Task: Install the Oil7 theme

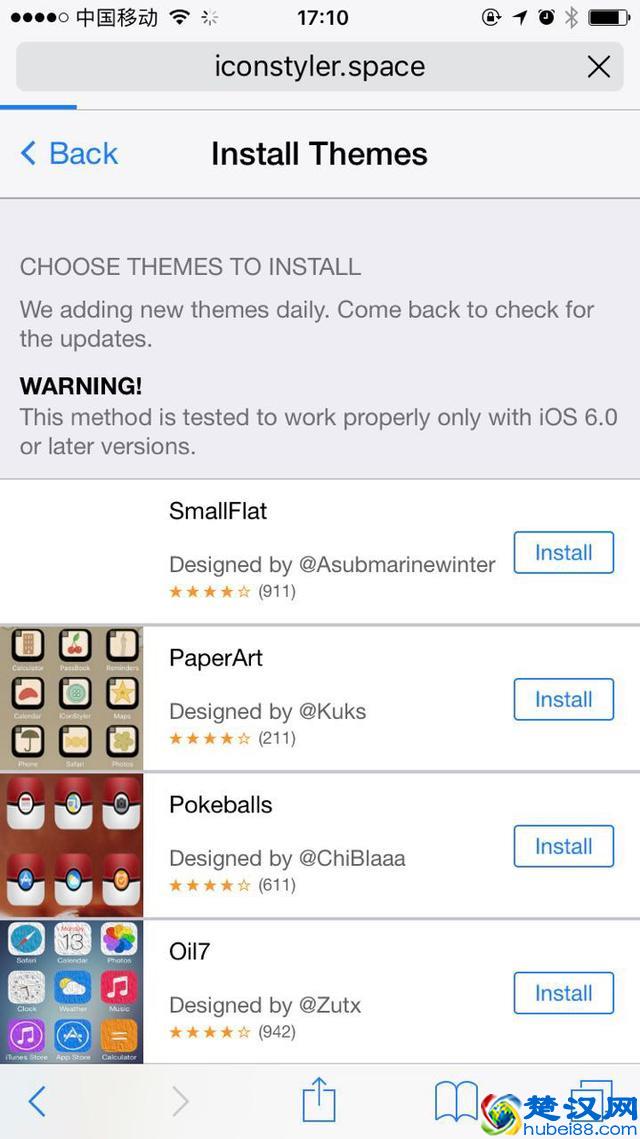Action: (x=564, y=993)
